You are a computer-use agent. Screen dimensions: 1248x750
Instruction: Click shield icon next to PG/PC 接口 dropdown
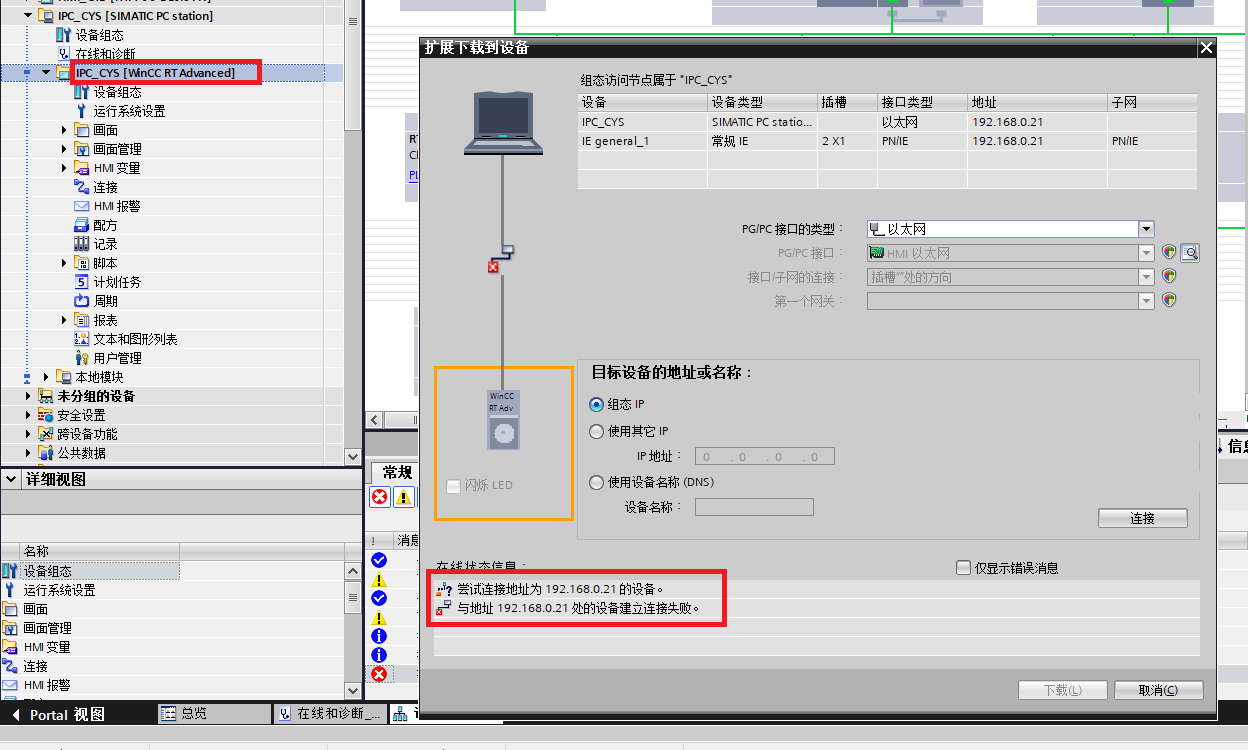point(1168,253)
